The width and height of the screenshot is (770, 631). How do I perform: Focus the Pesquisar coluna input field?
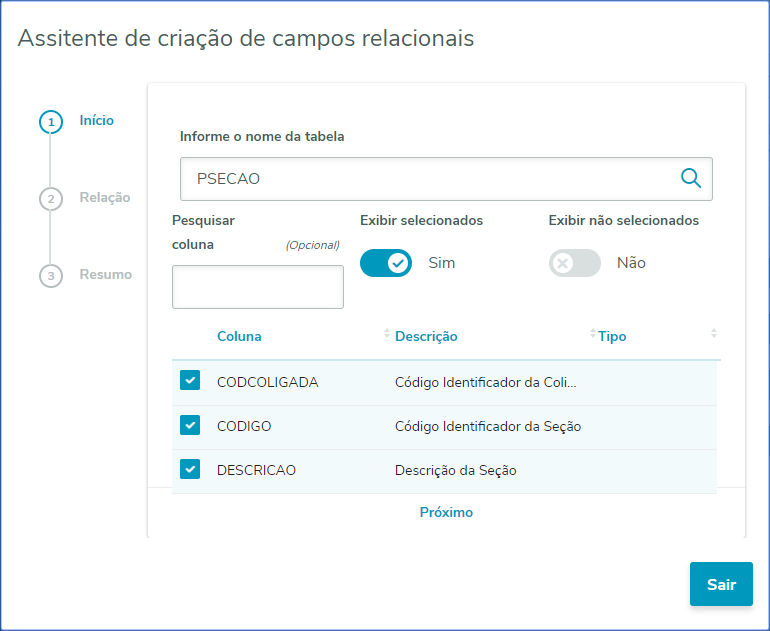pyautogui.click(x=258, y=287)
